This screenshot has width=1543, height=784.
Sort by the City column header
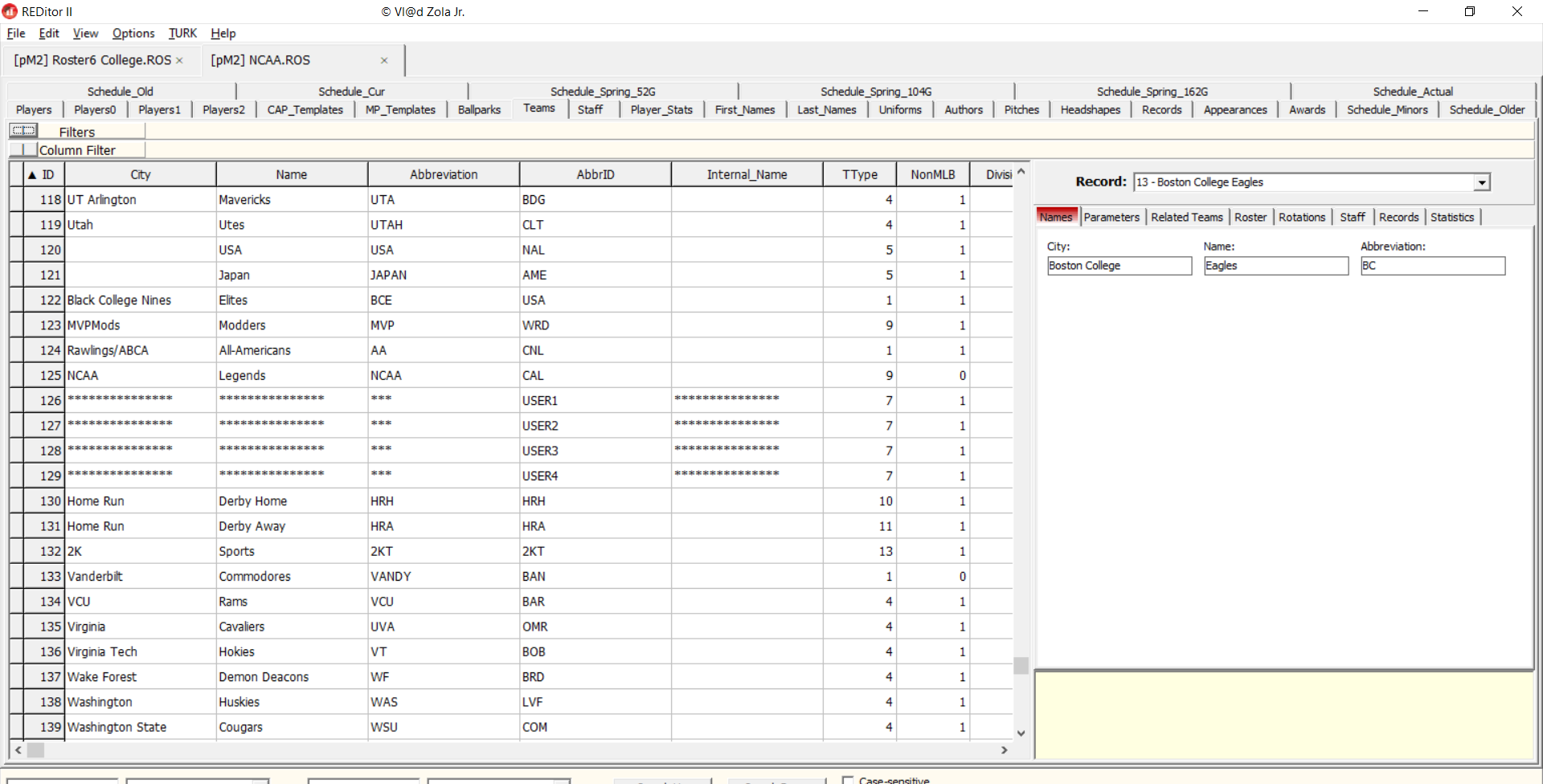141,174
